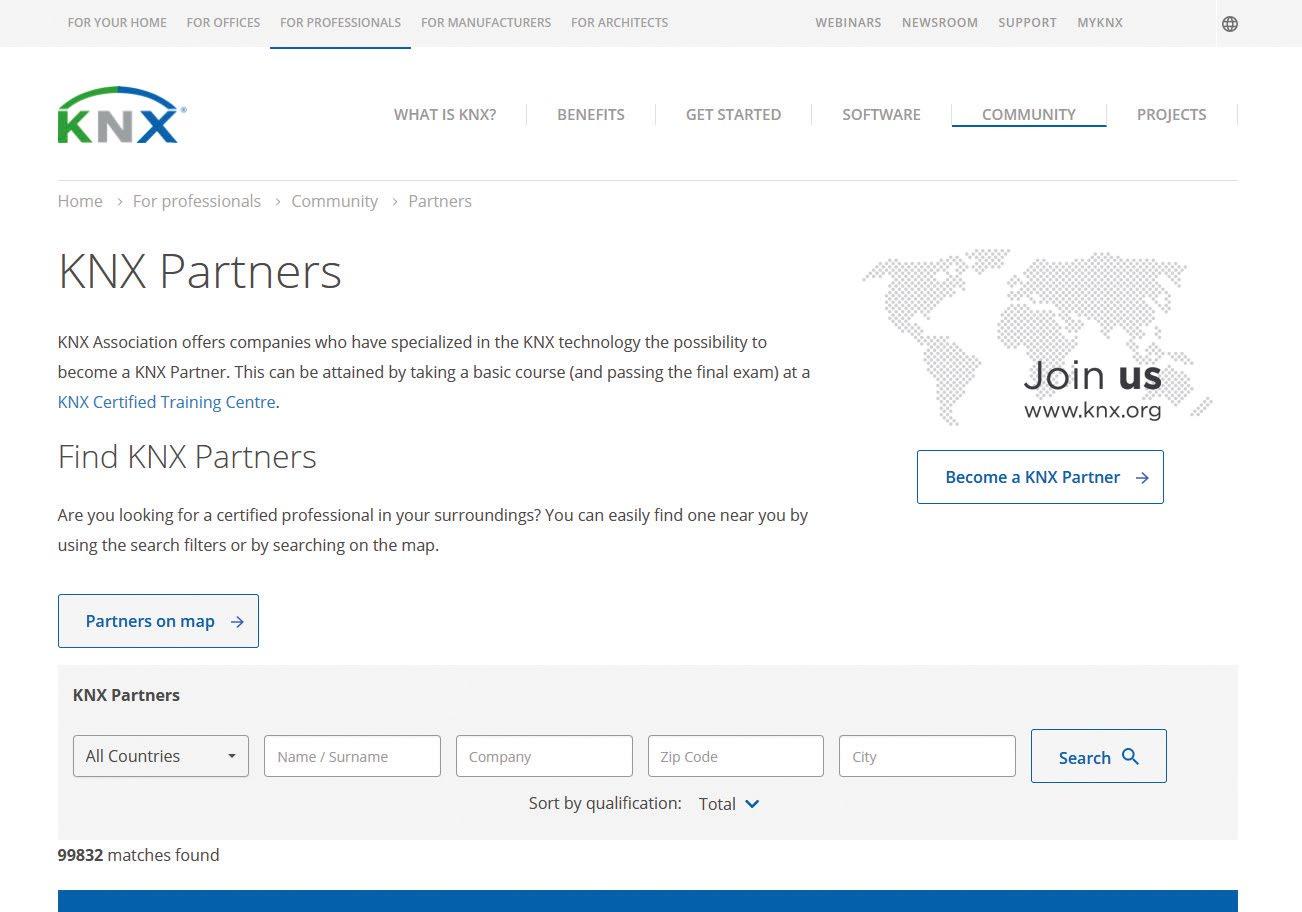Expand the Total sort qualification dropdown
This screenshot has height=912, width=1302.
[x=730, y=804]
